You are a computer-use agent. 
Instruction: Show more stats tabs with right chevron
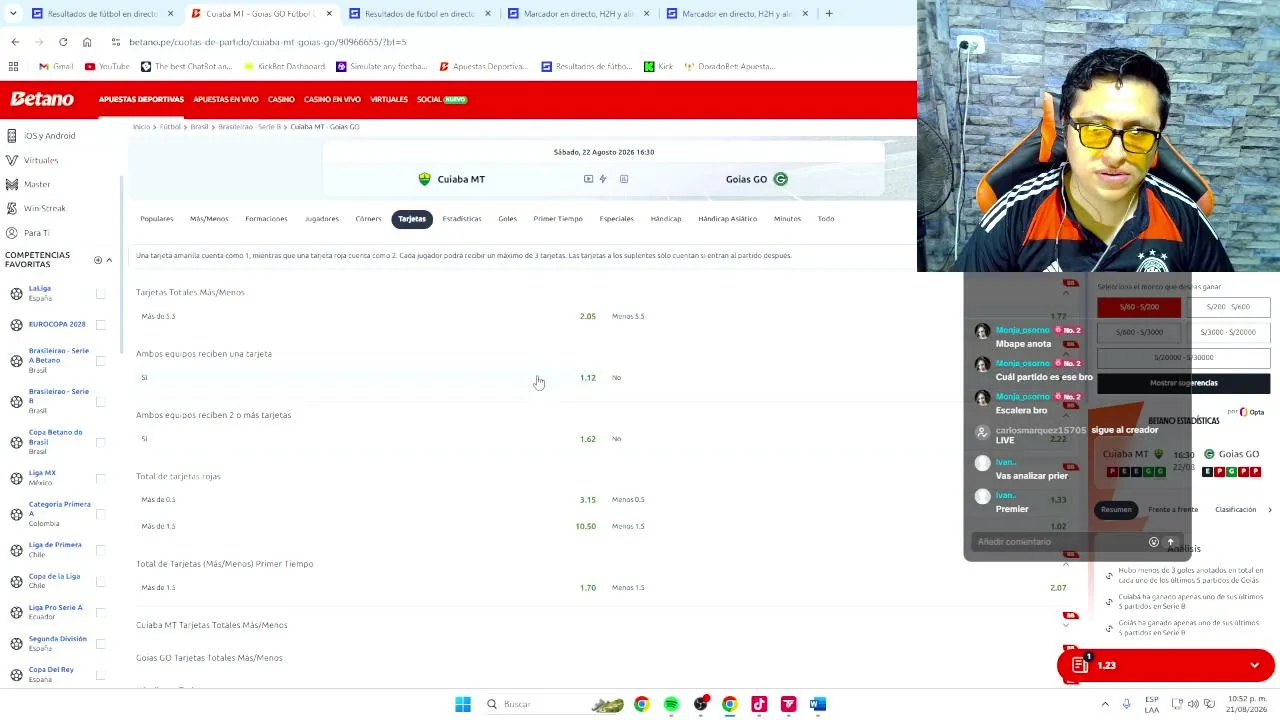click(1270, 510)
